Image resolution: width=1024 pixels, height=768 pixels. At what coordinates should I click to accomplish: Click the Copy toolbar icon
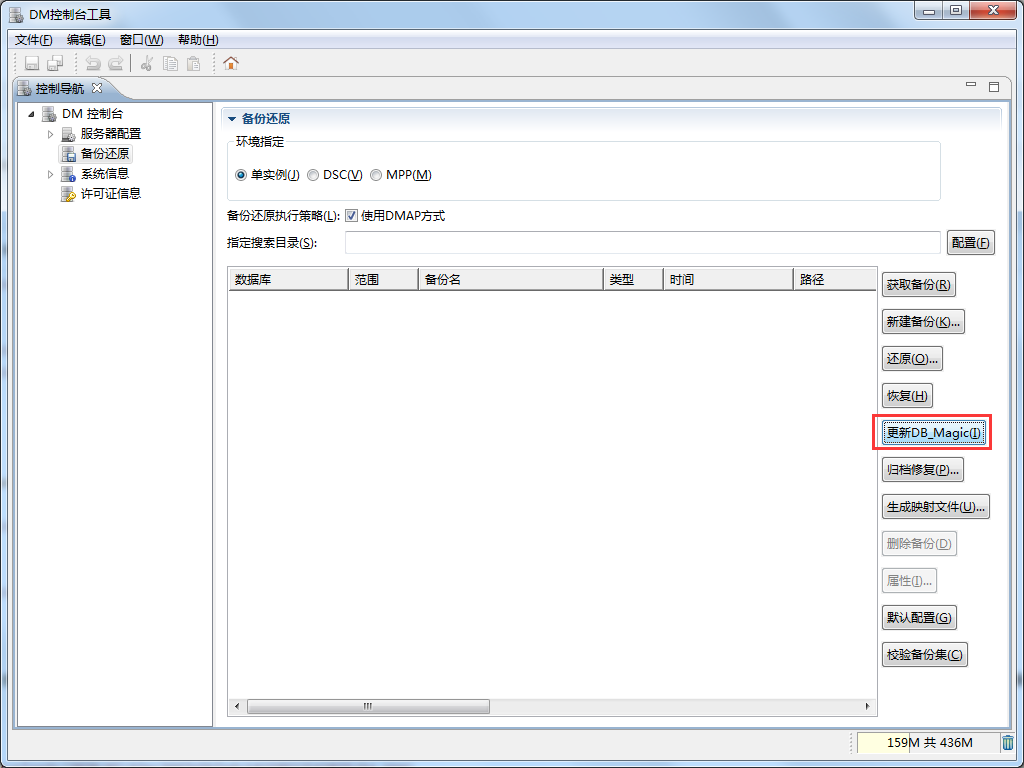coord(170,63)
